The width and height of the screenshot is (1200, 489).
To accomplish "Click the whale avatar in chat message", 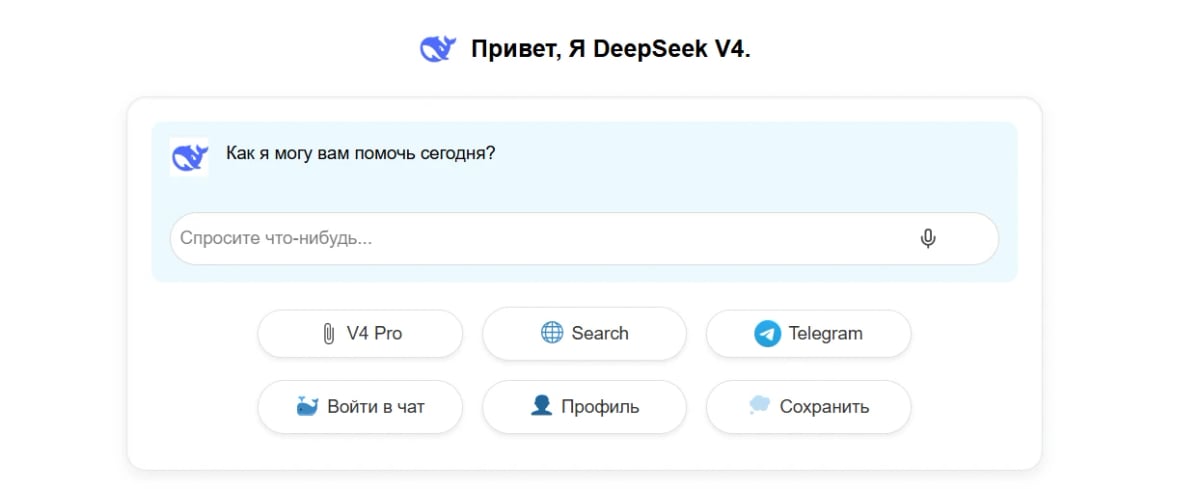I will tap(189, 157).
